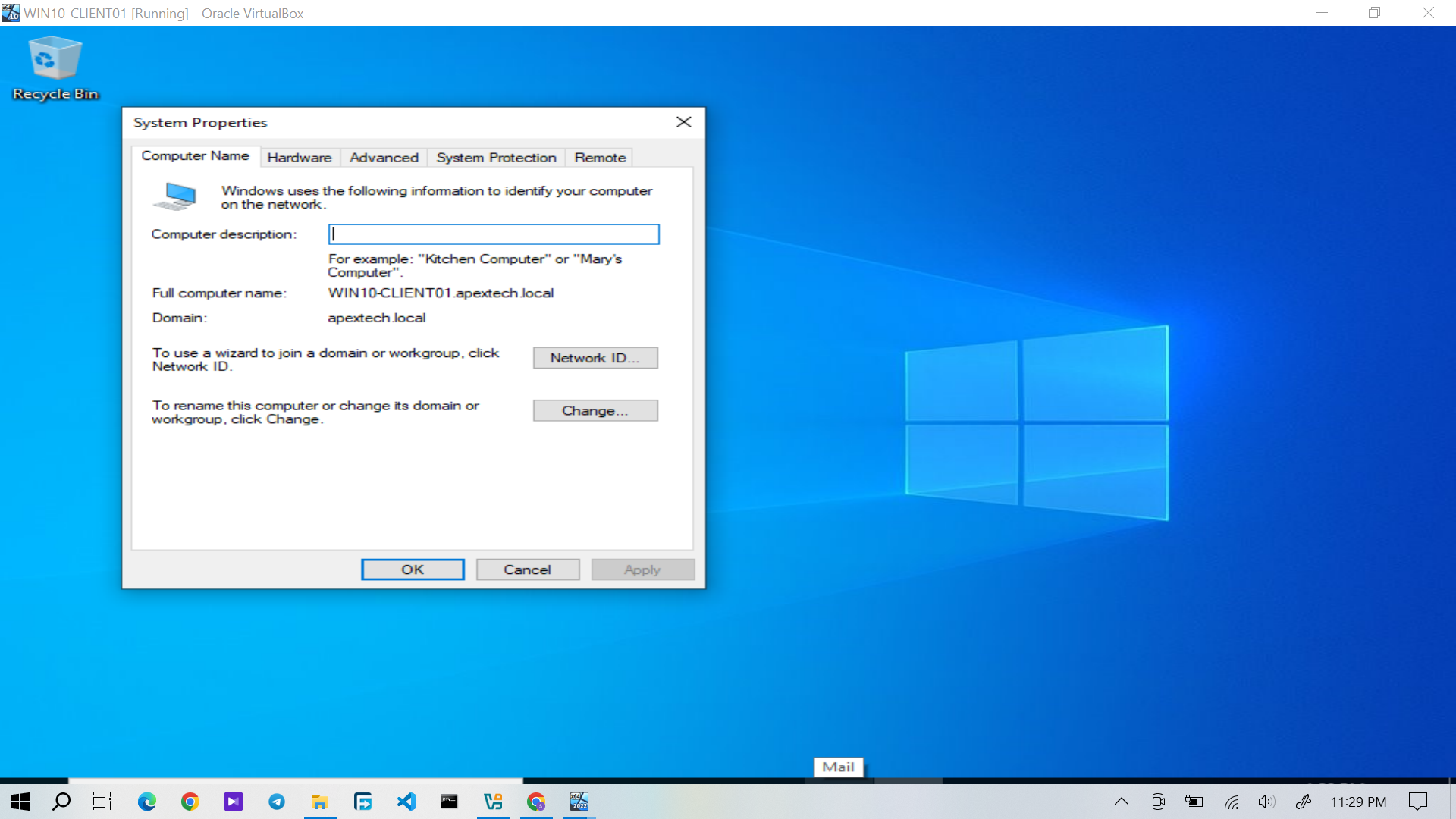Image resolution: width=1456 pixels, height=819 pixels.
Task: Click the apextech.local domain value
Action: (376, 318)
